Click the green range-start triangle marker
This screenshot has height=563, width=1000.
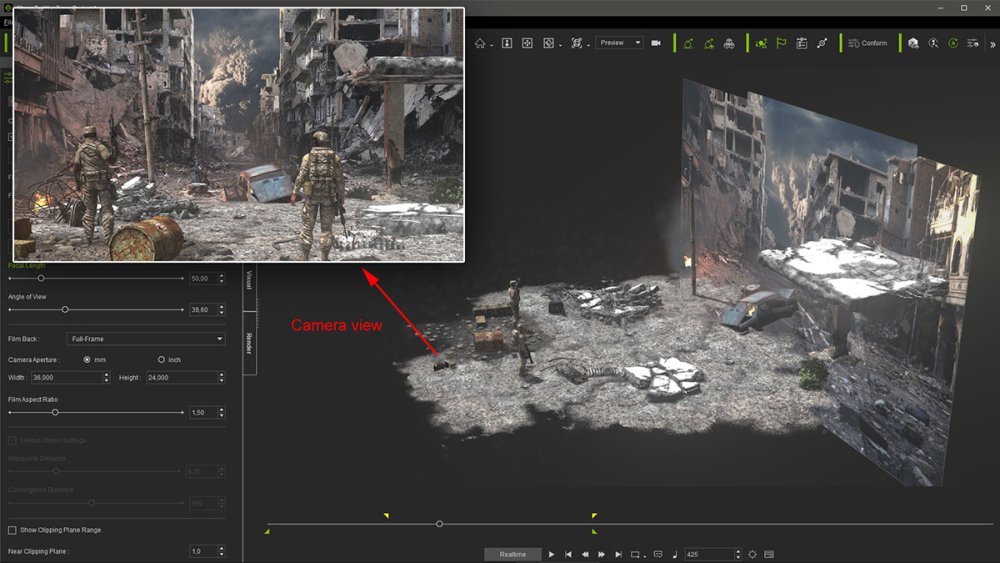click(x=267, y=531)
